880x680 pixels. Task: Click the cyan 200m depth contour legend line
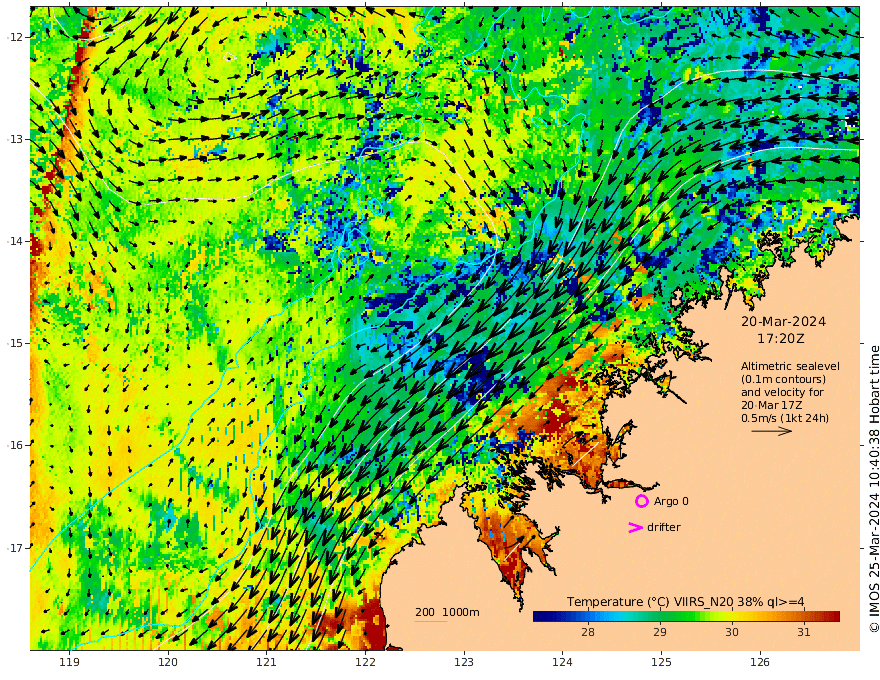click(x=431, y=621)
